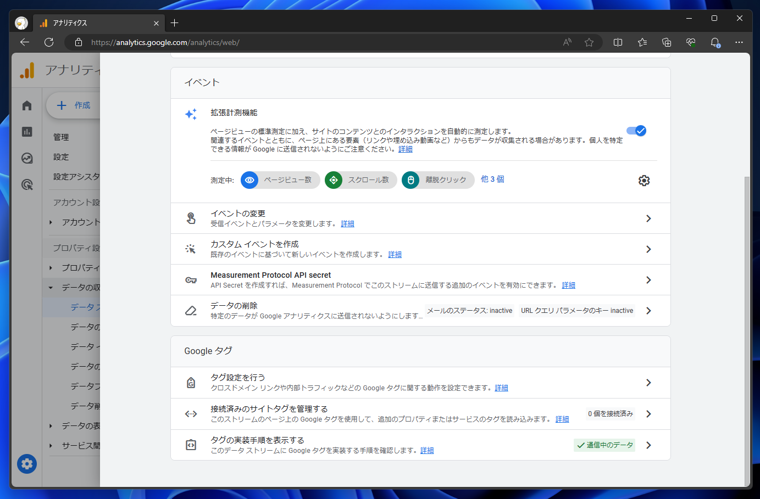Expand the プロパティ tree arrow
760x499 pixels.
[51, 267]
